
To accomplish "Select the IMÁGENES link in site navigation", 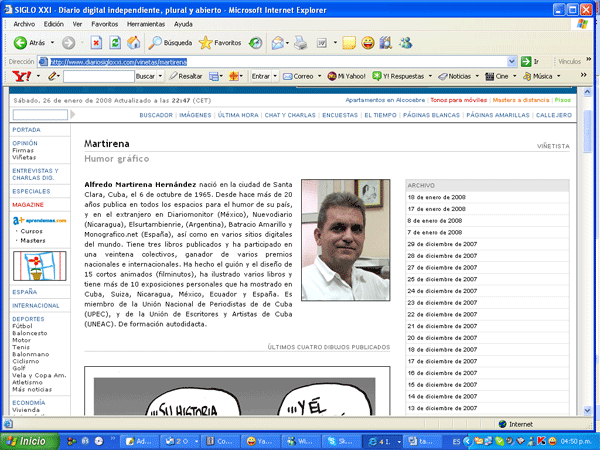I will pyautogui.click(x=194, y=115).
